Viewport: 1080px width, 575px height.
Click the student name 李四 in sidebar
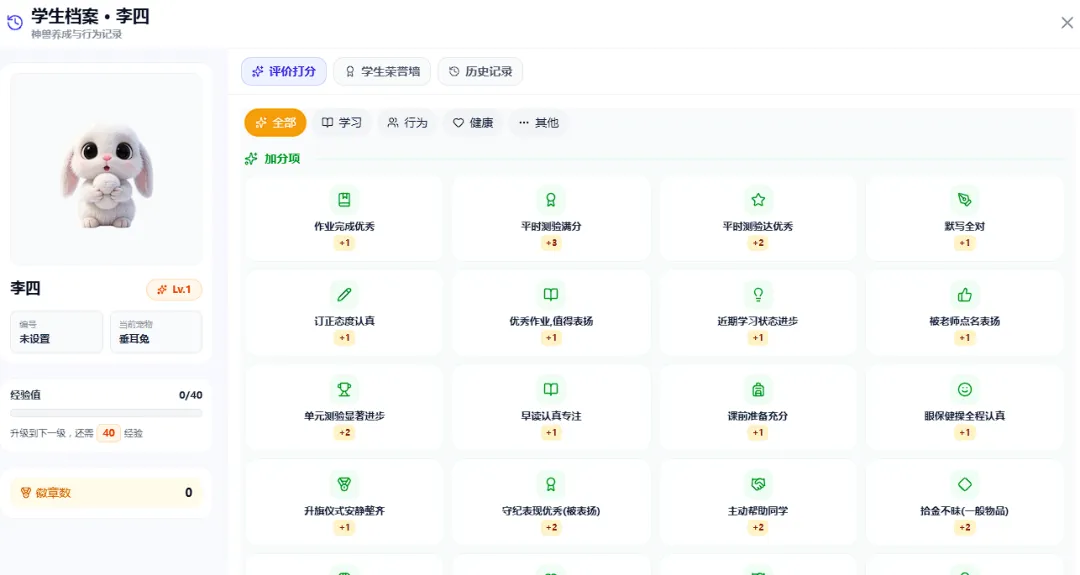point(25,289)
